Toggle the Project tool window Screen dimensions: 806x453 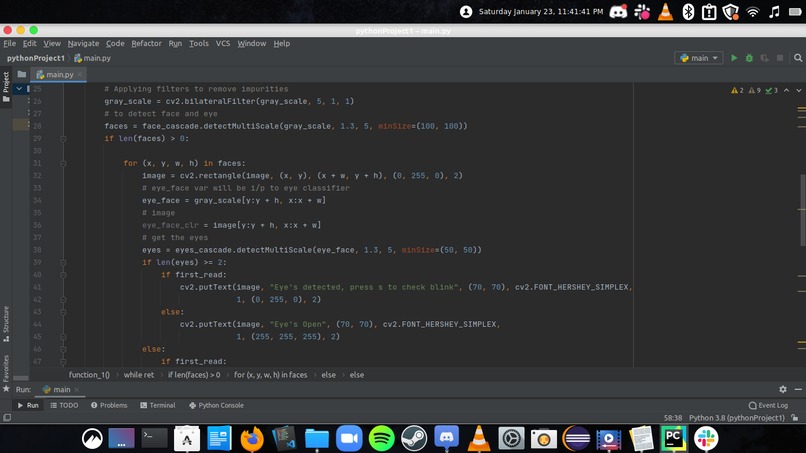pyautogui.click(x=6, y=86)
